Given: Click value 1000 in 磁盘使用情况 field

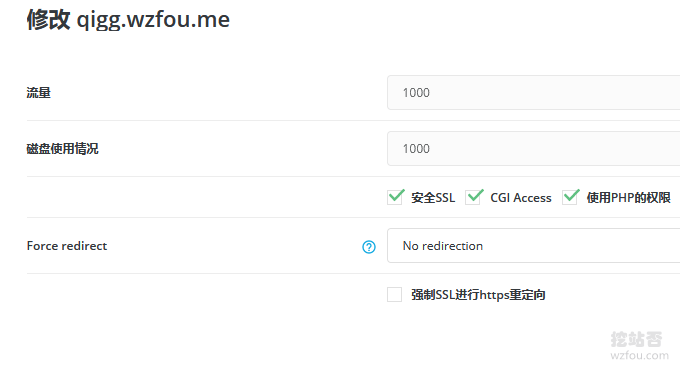Looking at the screenshot, I should coord(416,149).
